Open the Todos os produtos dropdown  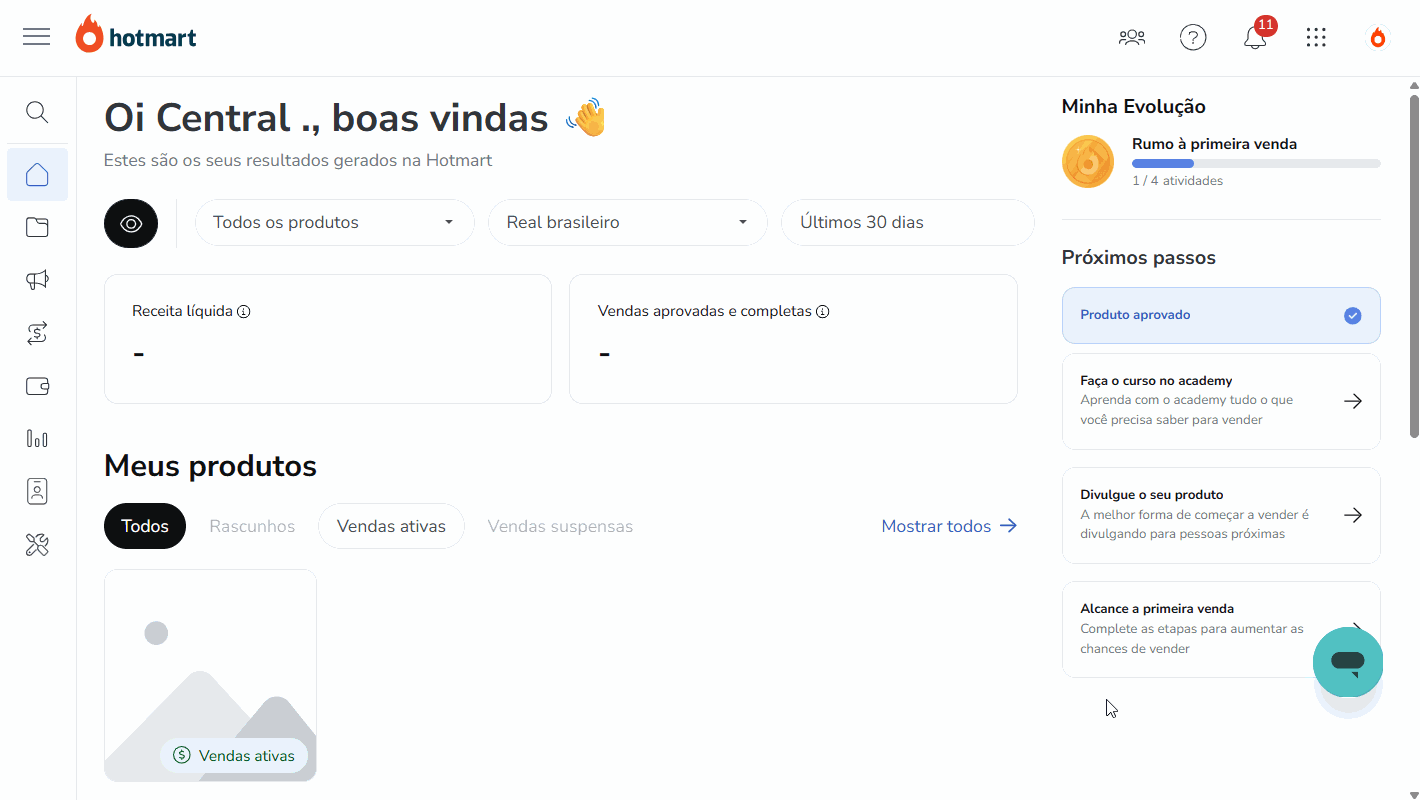tap(334, 222)
